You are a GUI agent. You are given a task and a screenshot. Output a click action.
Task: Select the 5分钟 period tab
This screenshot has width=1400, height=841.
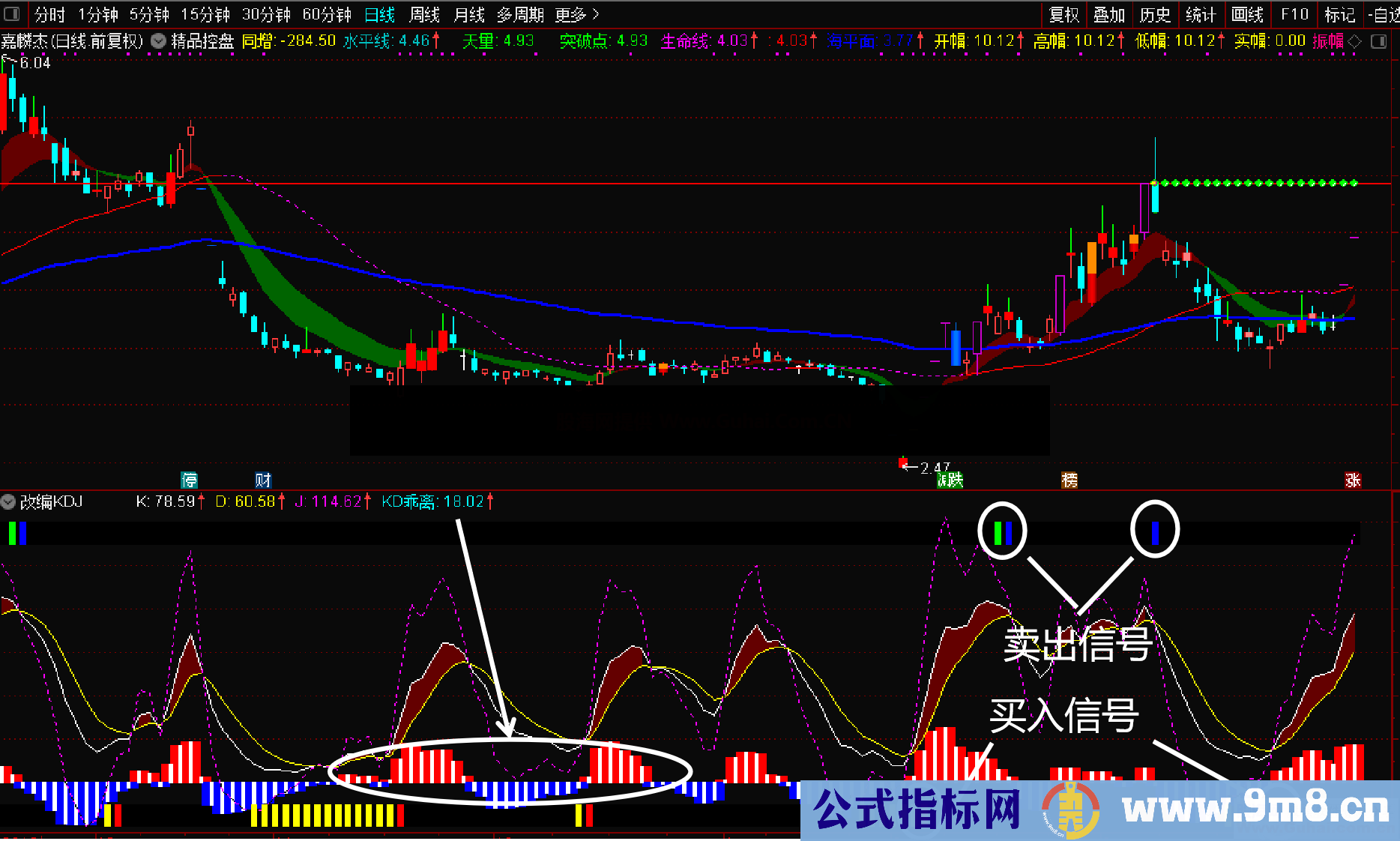149,14
